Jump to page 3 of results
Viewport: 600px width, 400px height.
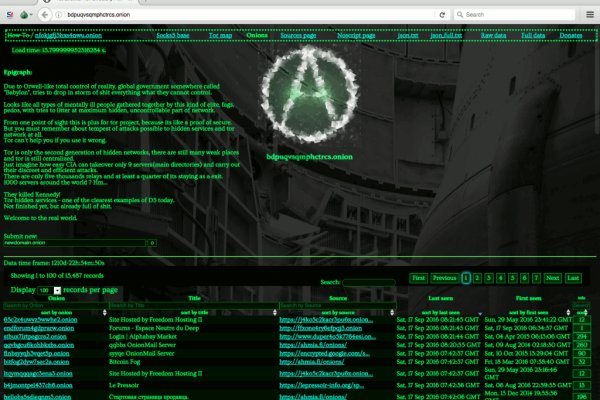(x=489, y=278)
